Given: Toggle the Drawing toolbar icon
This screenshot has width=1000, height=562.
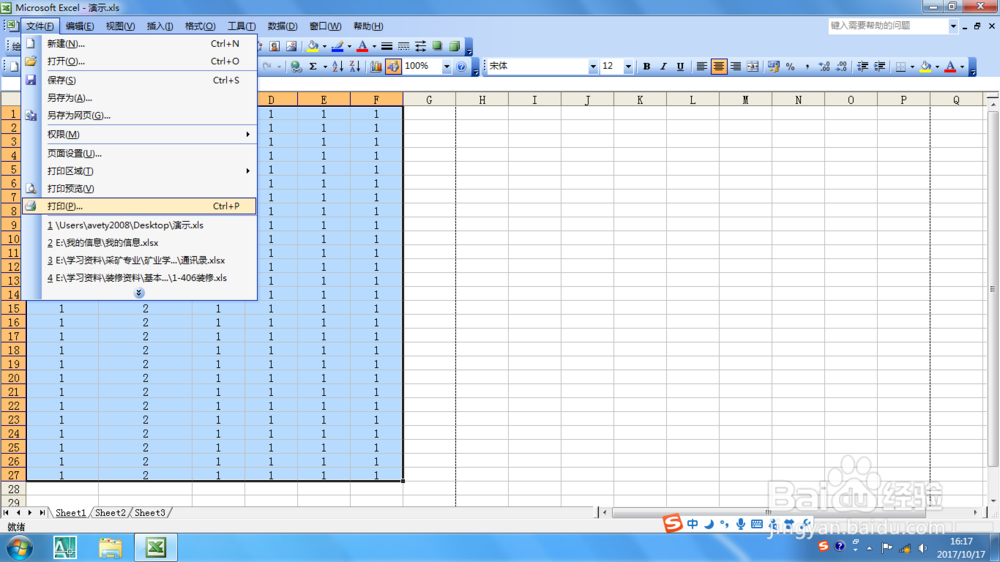Looking at the screenshot, I should click(x=393, y=66).
